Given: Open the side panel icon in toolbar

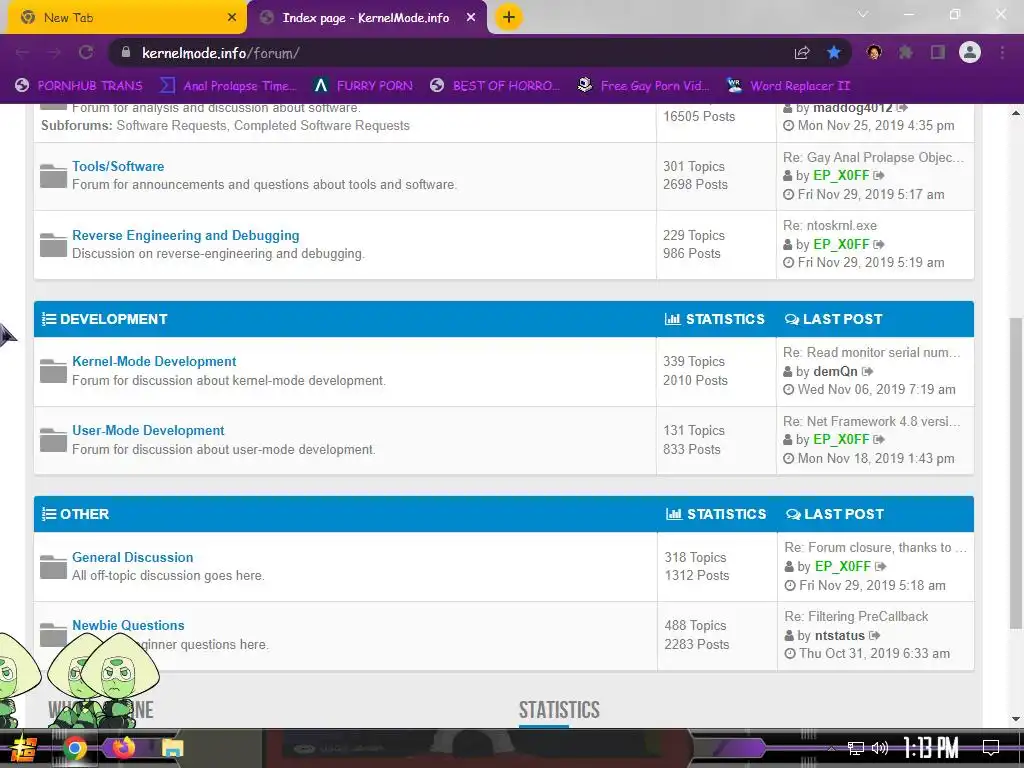Looking at the screenshot, I should pos(938,53).
